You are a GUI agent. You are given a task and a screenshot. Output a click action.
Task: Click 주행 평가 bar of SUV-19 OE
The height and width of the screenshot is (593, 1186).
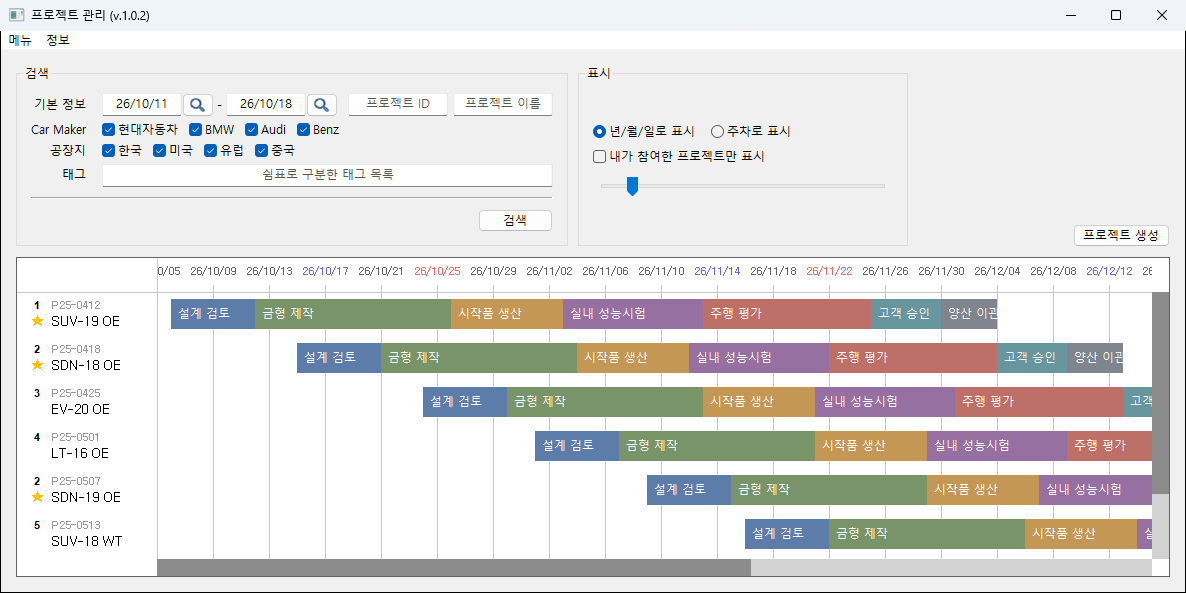[x=787, y=314]
